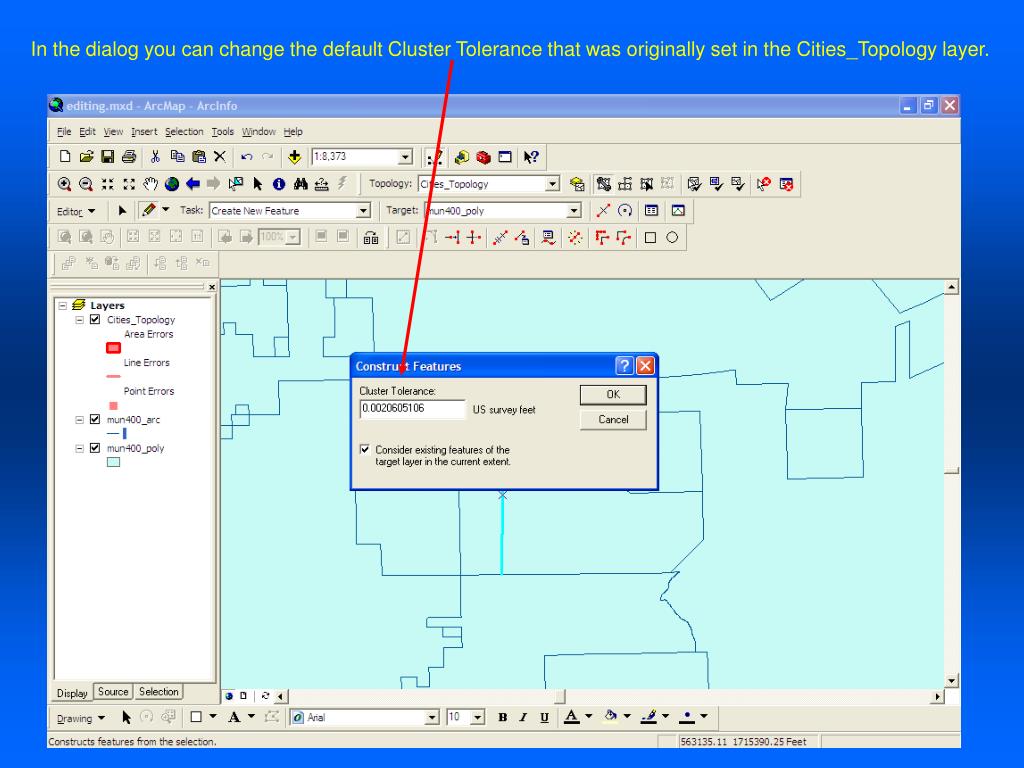Toggle Italic text formatting
Viewport: 1024px width, 768px height.
pyautogui.click(x=523, y=718)
